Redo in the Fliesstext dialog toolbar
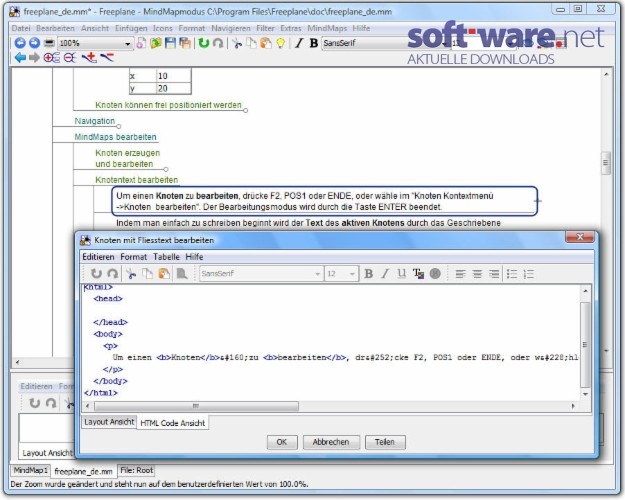Image resolution: width=625 pixels, height=500 pixels. 113,274
